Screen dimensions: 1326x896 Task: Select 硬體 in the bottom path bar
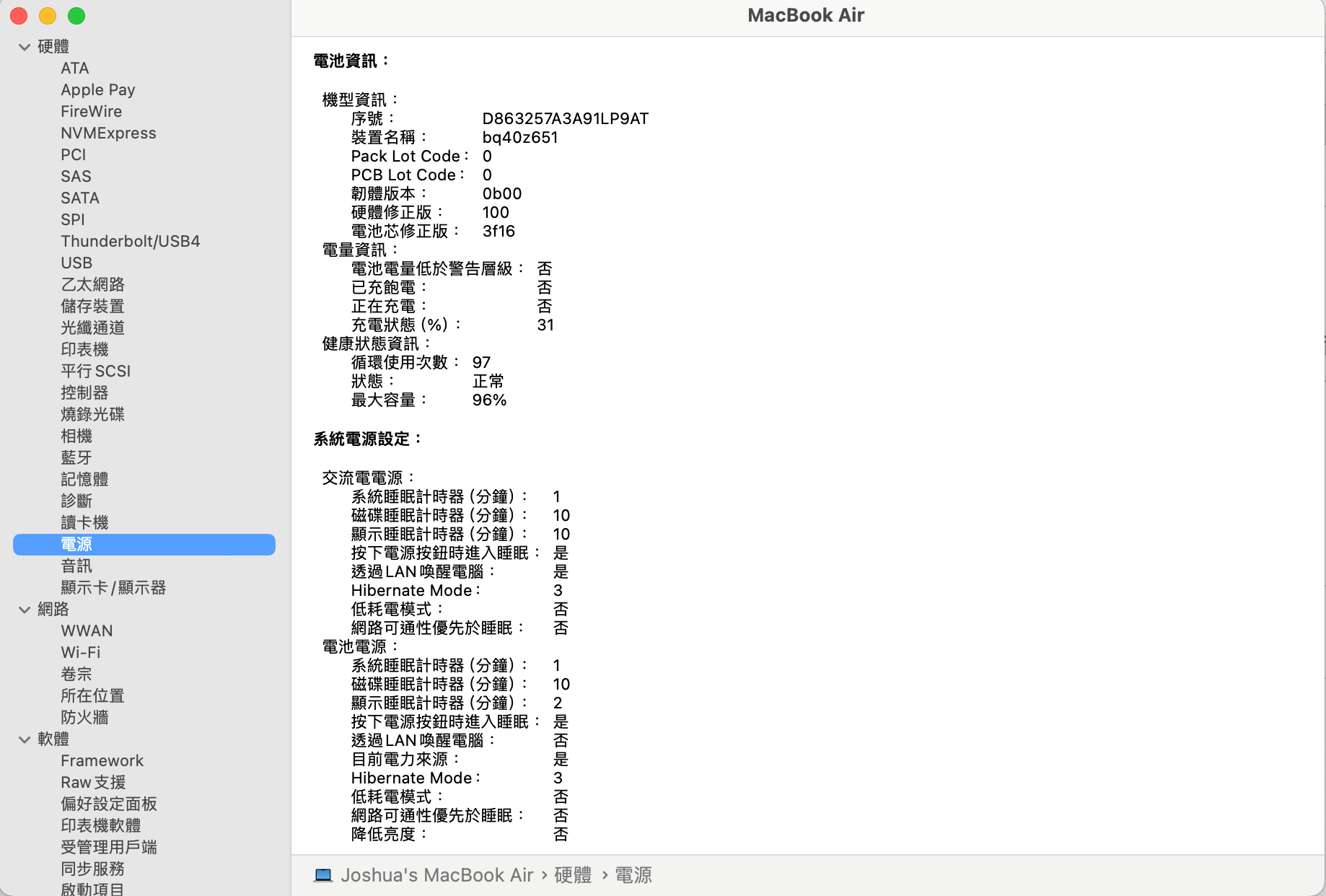pyautogui.click(x=573, y=875)
